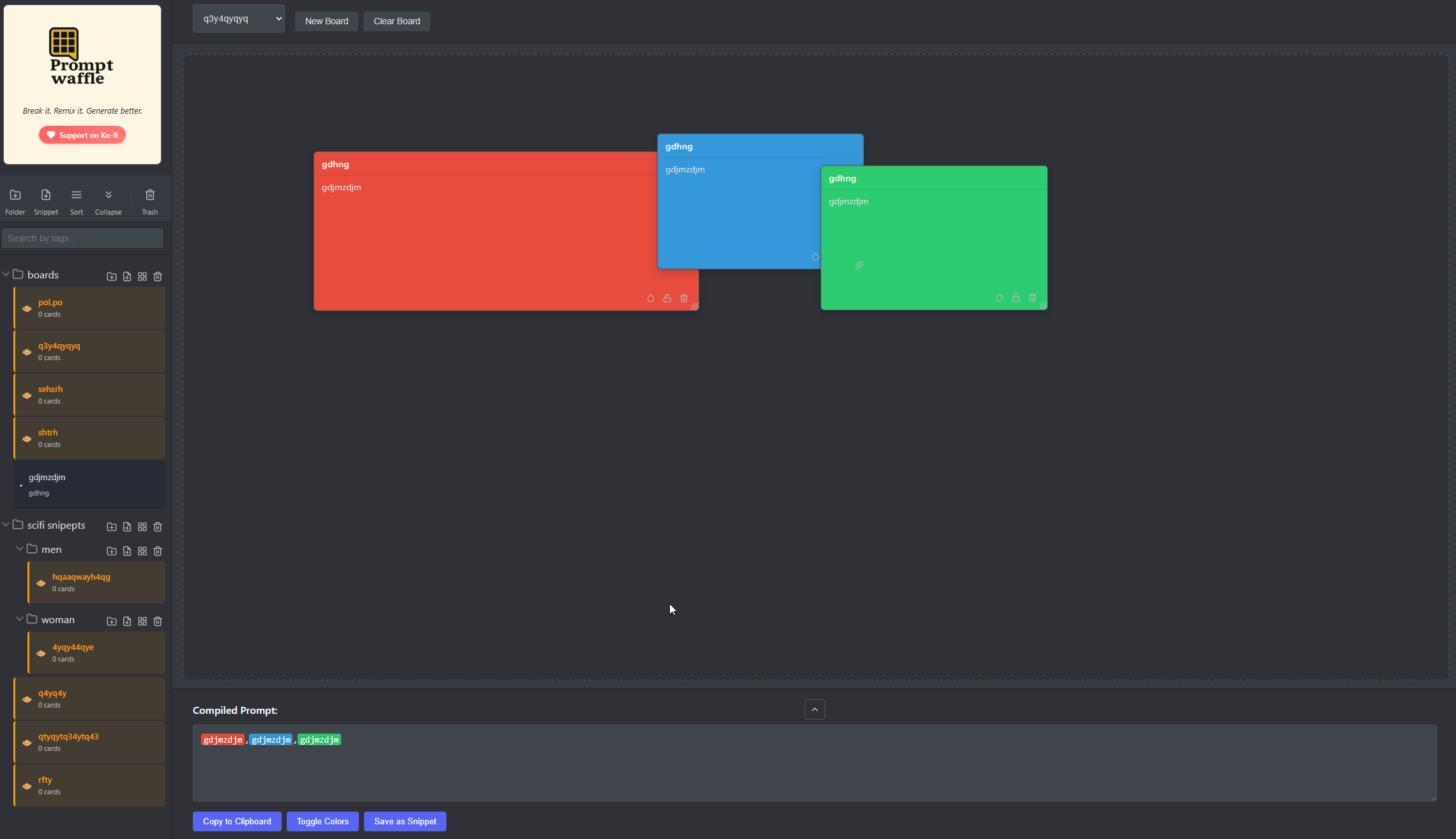The height and width of the screenshot is (839, 1456).
Task: Open the pol,po board
Action: tap(89, 308)
